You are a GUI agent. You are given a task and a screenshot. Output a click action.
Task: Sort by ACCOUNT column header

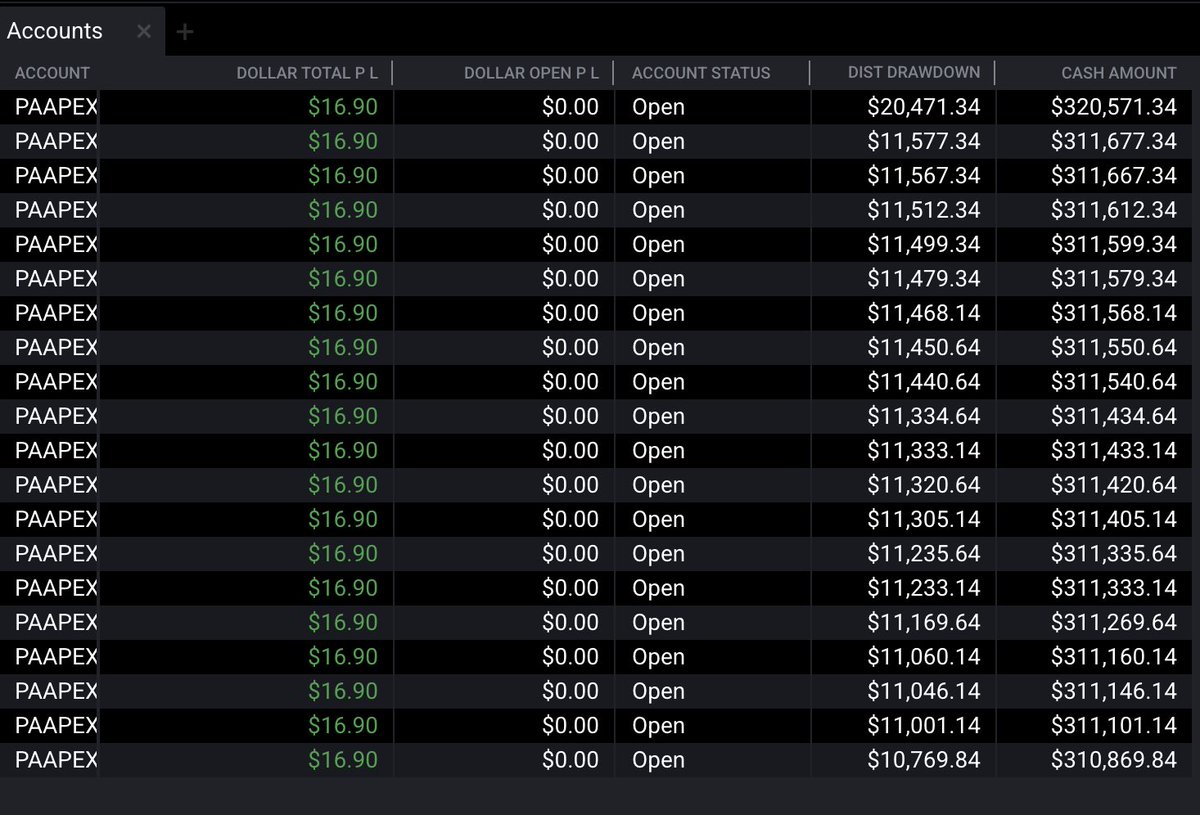53,73
